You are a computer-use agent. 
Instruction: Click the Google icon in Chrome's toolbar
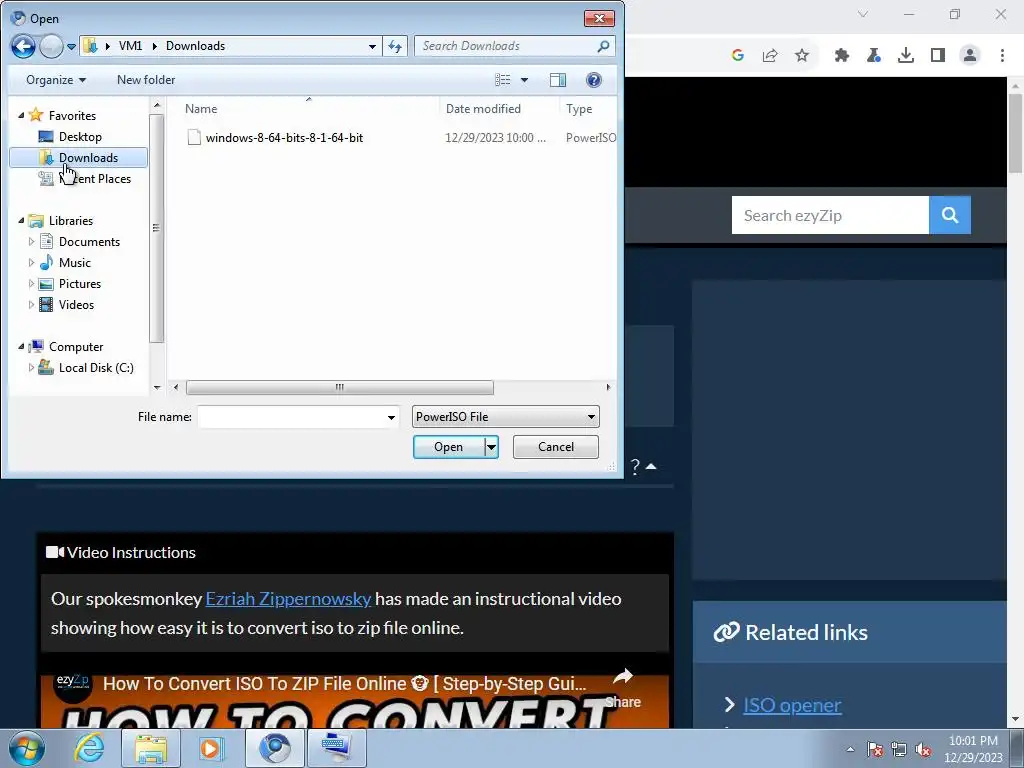[x=738, y=56]
